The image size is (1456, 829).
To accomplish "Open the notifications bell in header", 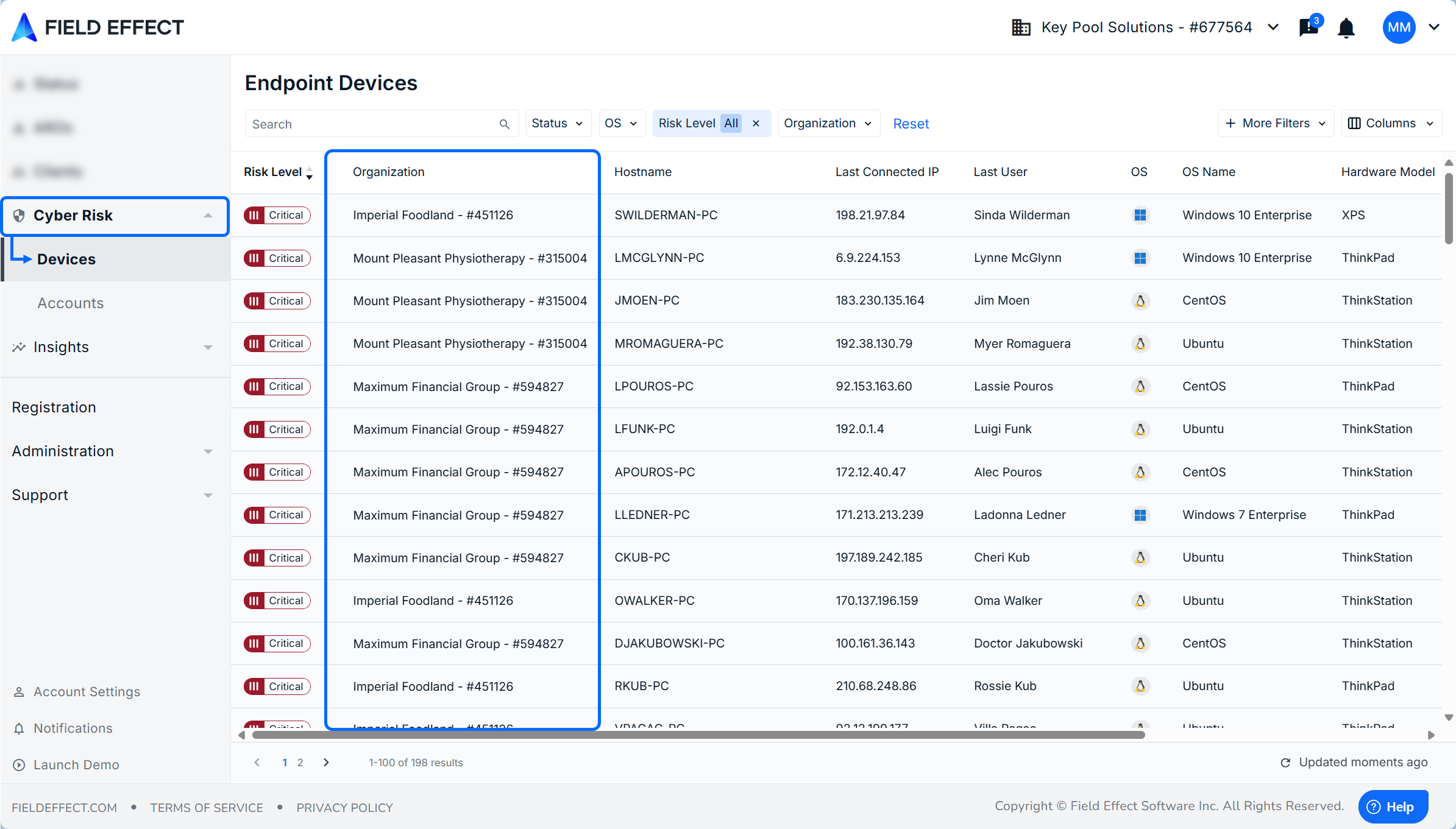I will pos(1346,28).
